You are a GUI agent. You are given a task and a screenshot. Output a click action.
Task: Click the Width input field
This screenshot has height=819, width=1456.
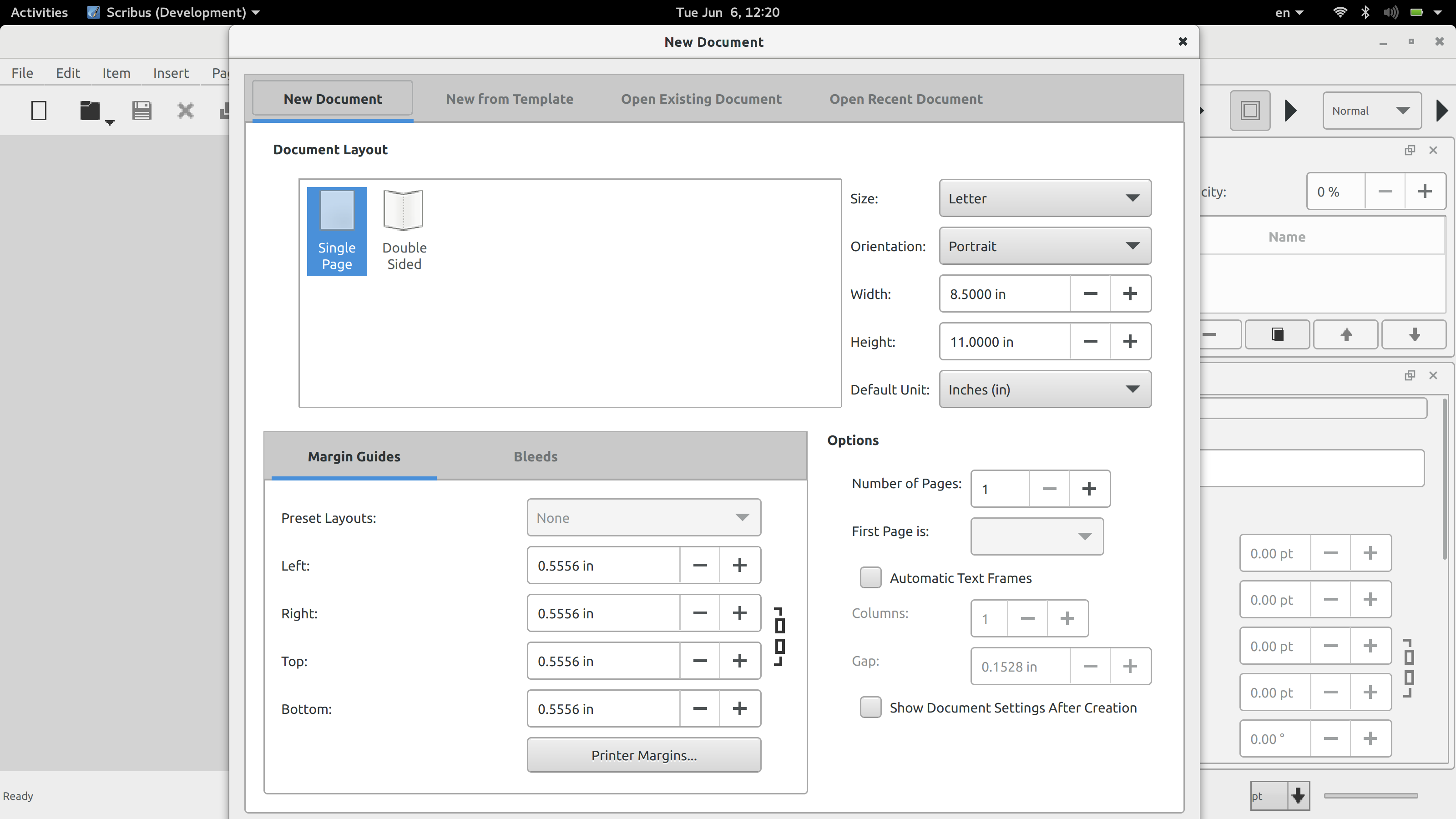click(1004, 294)
